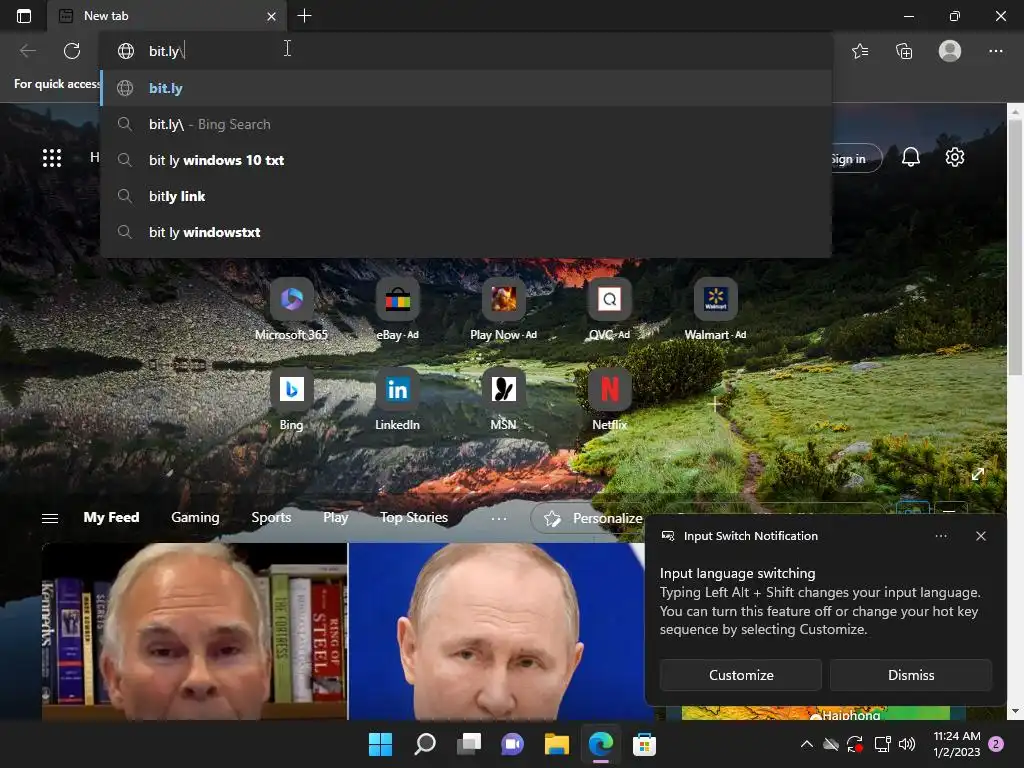Open the Collections icon
This screenshot has height=768, width=1024.
(x=904, y=51)
